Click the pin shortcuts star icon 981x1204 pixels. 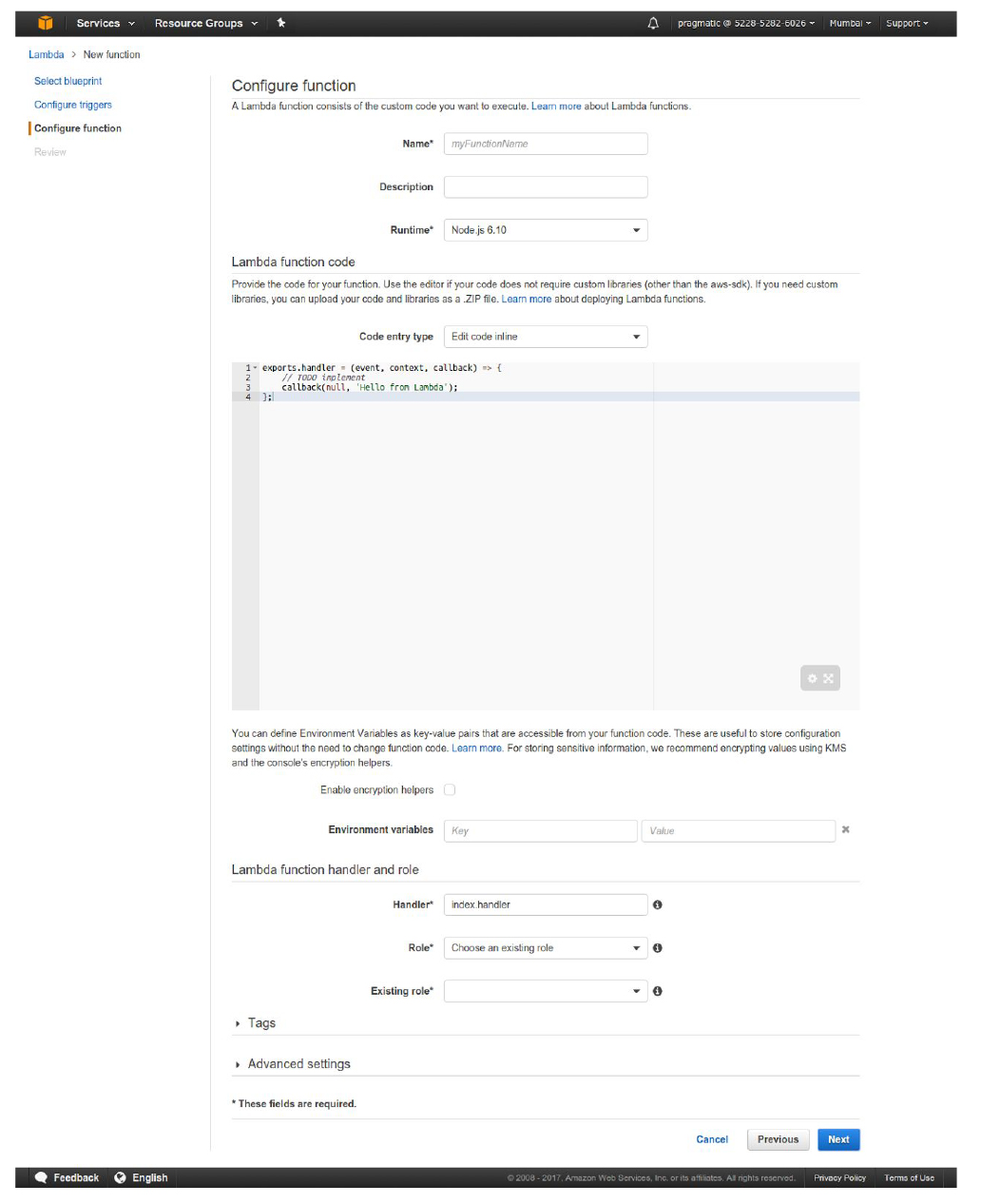(281, 23)
